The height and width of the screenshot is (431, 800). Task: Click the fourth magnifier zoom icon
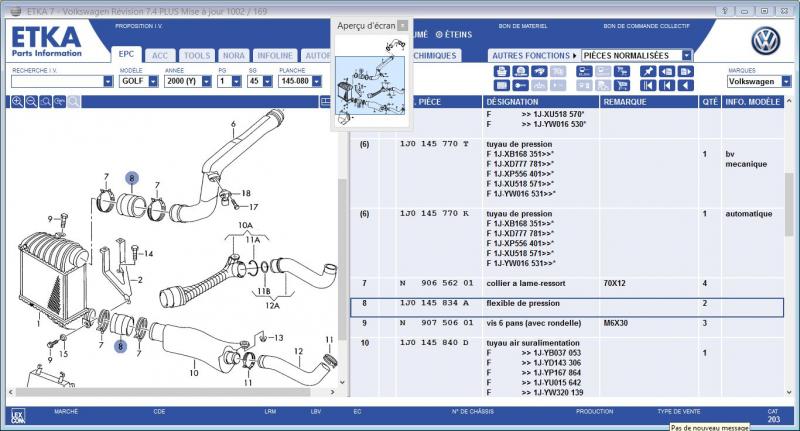click(x=60, y=102)
